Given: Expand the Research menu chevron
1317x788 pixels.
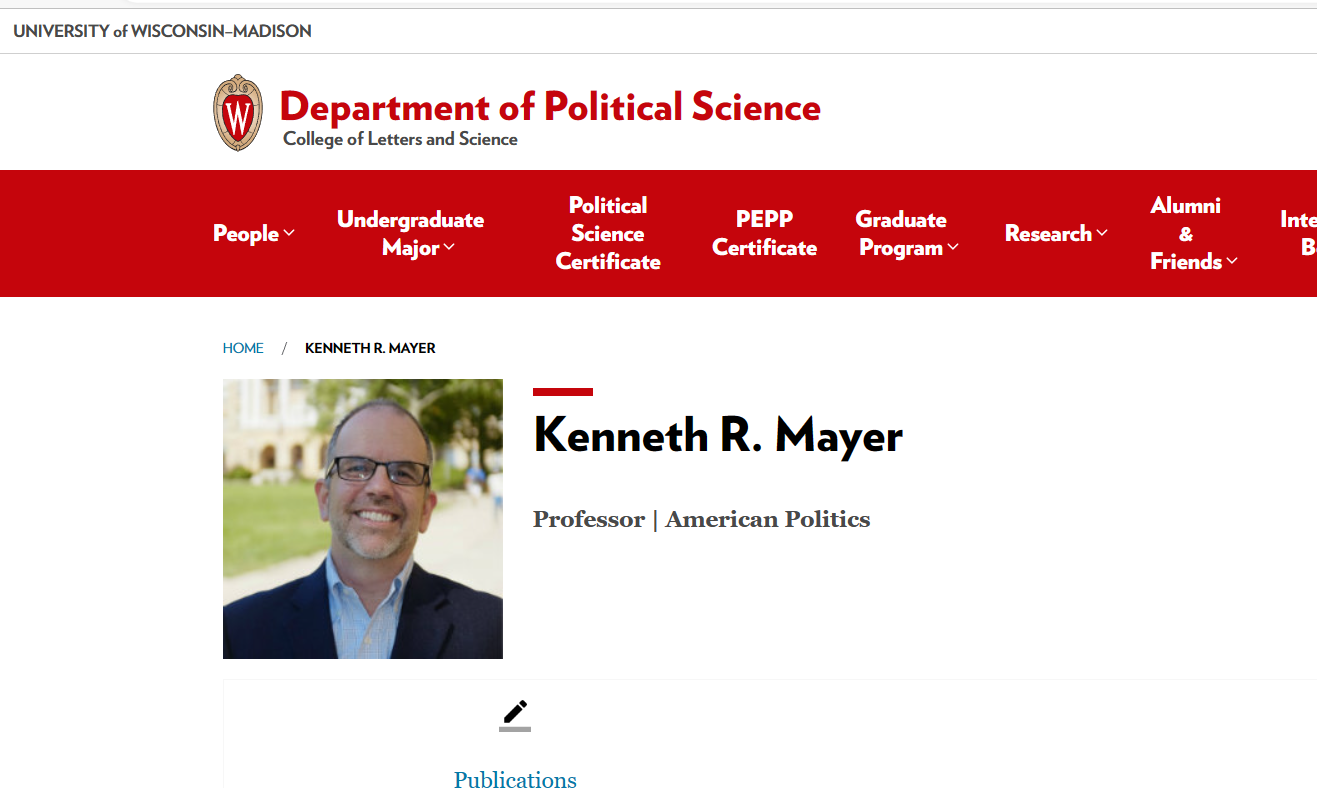Looking at the screenshot, I should [x=1102, y=233].
